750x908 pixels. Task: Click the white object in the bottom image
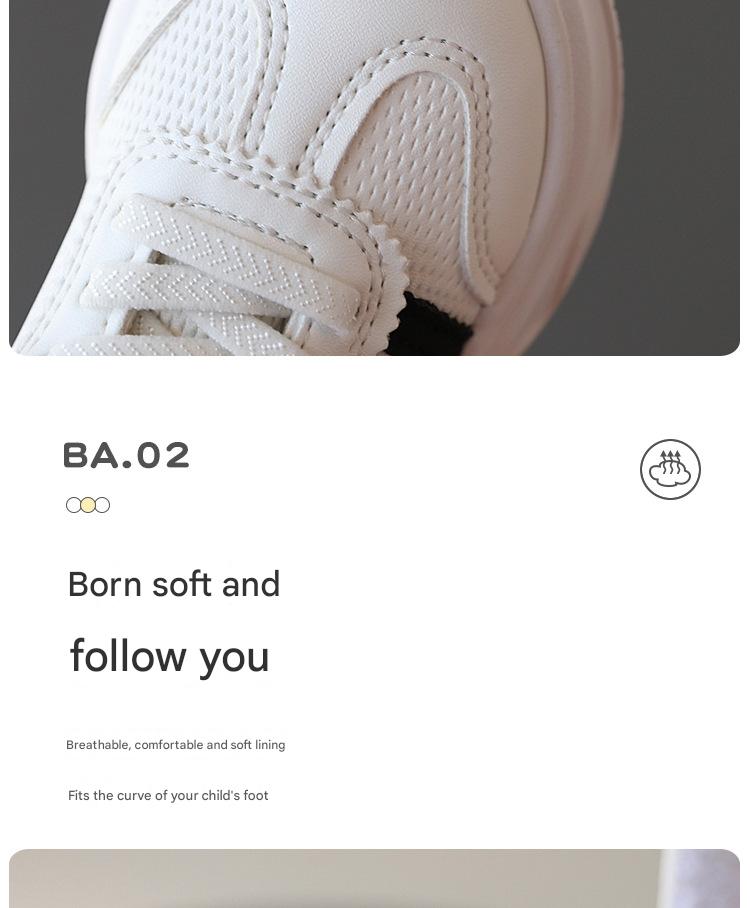701,878
